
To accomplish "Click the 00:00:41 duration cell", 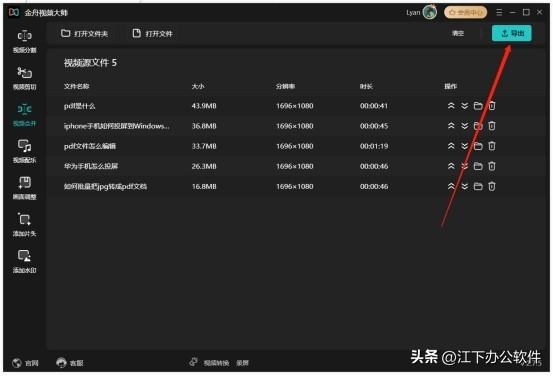I will (x=374, y=106).
